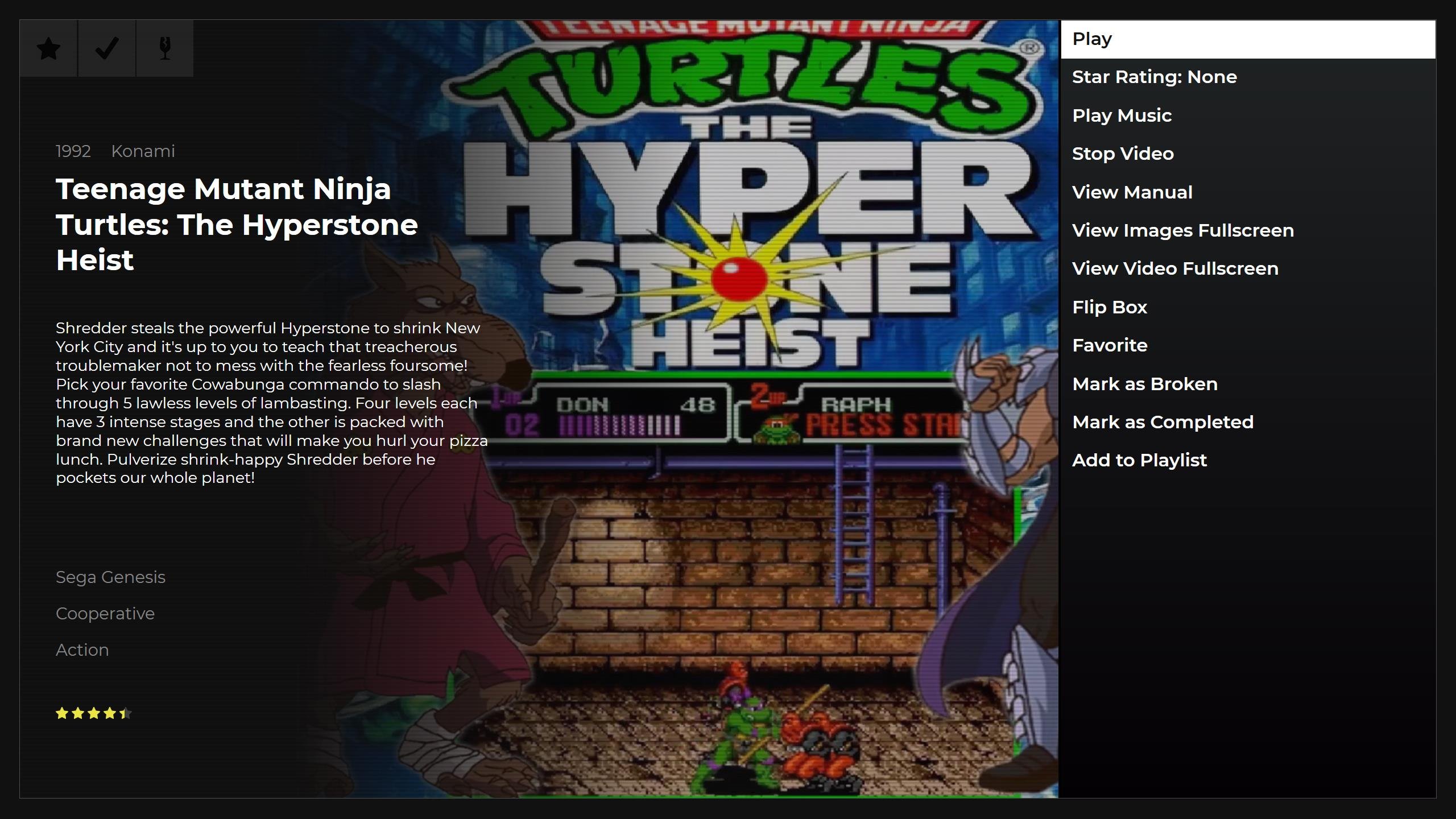Click the broken glass icon
This screenshot has height=819, width=1456.
coord(165,48)
